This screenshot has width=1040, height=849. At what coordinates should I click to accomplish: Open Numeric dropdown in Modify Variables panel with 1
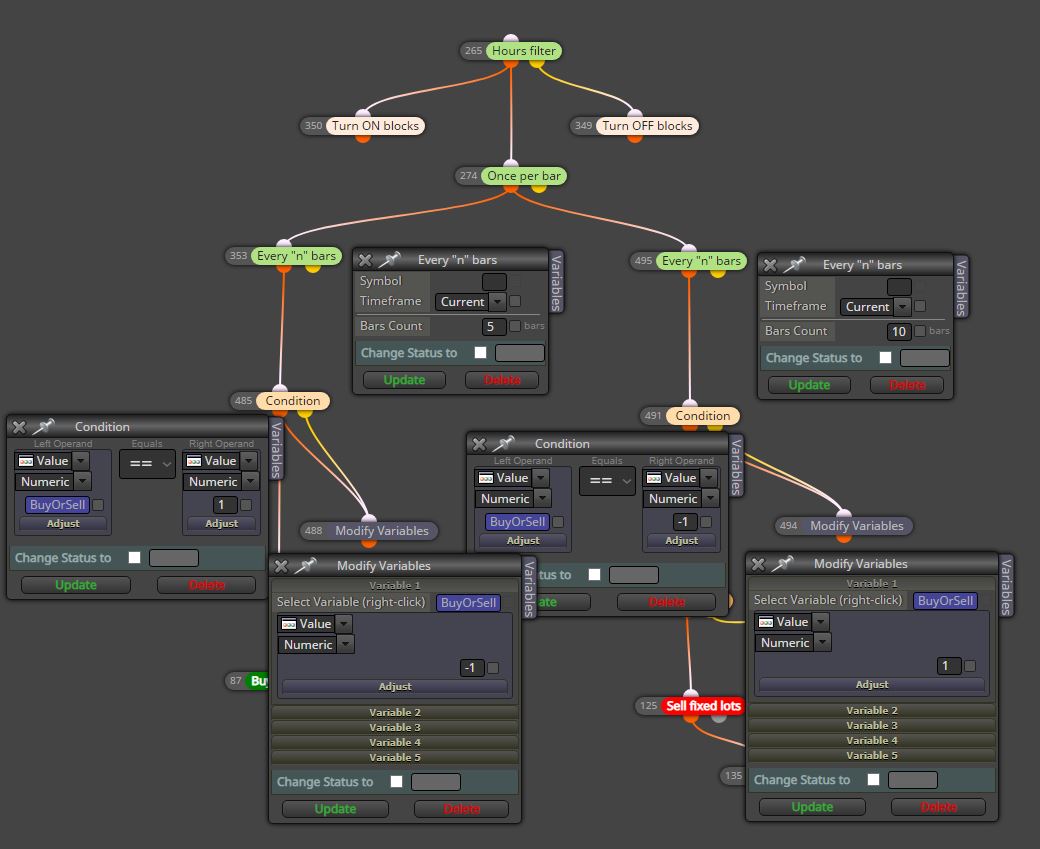pos(793,643)
